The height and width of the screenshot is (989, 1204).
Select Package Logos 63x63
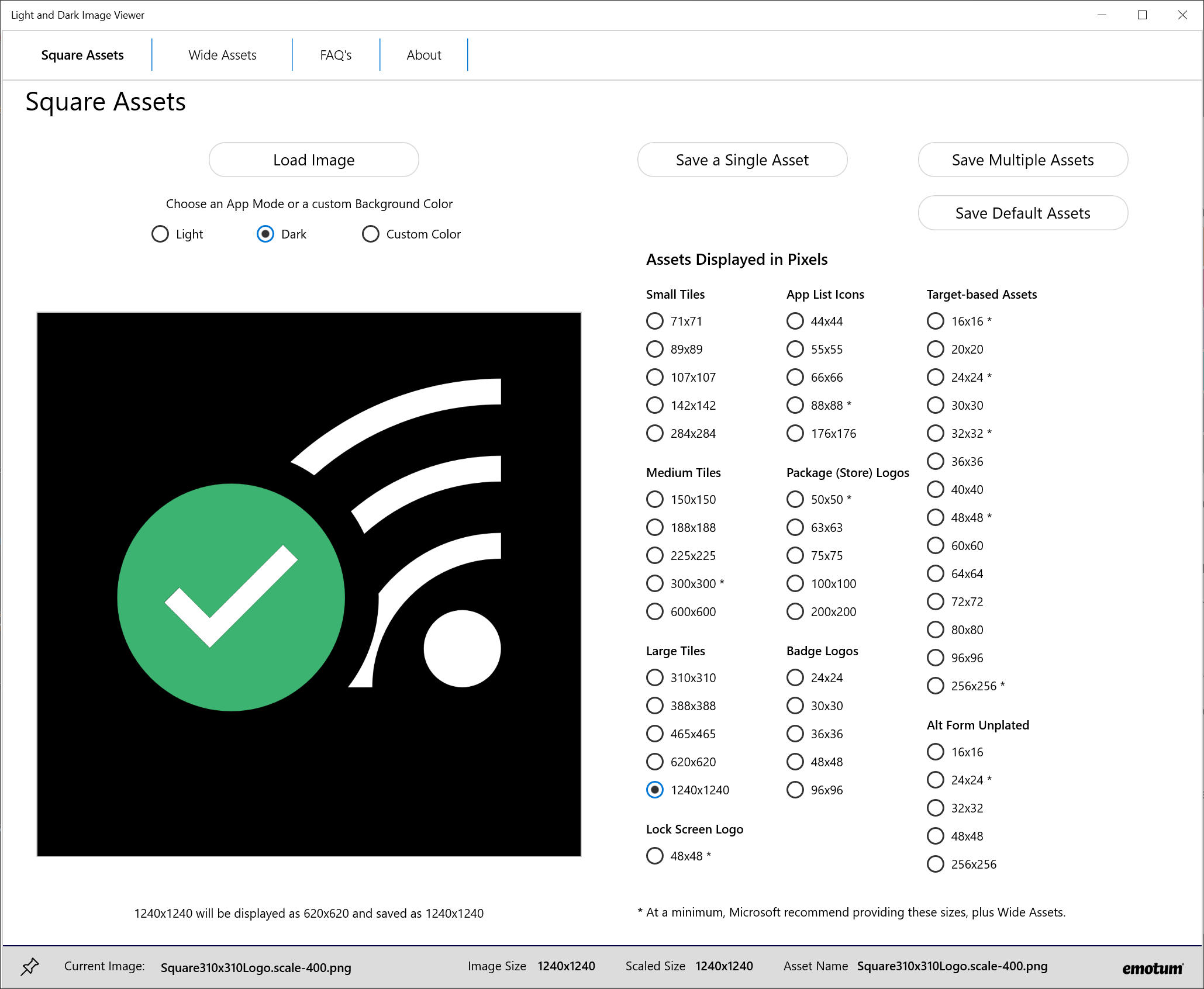point(815,527)
